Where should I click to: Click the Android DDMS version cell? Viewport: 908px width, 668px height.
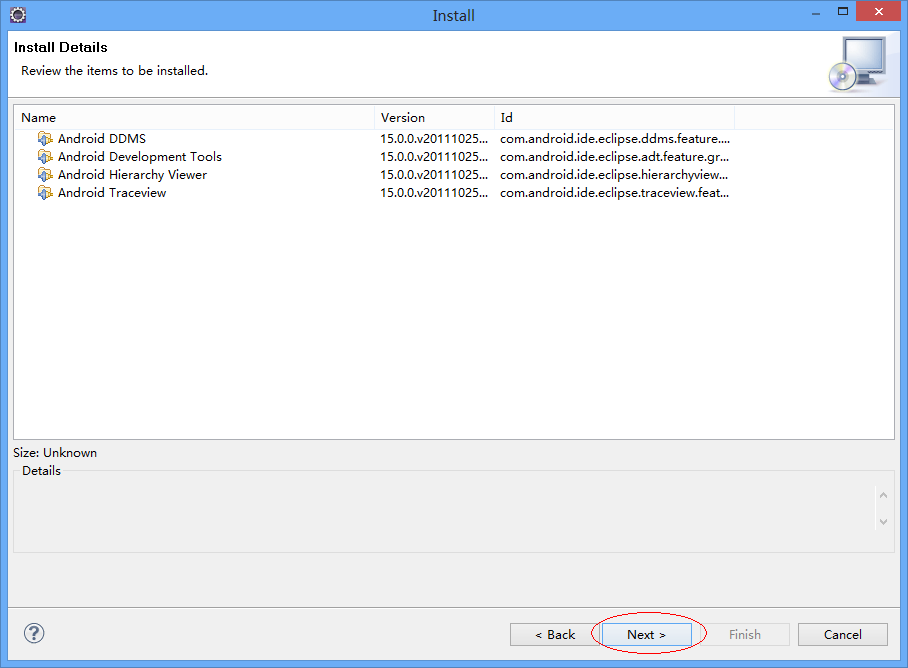pyautogui.click(x=434, y=139)
